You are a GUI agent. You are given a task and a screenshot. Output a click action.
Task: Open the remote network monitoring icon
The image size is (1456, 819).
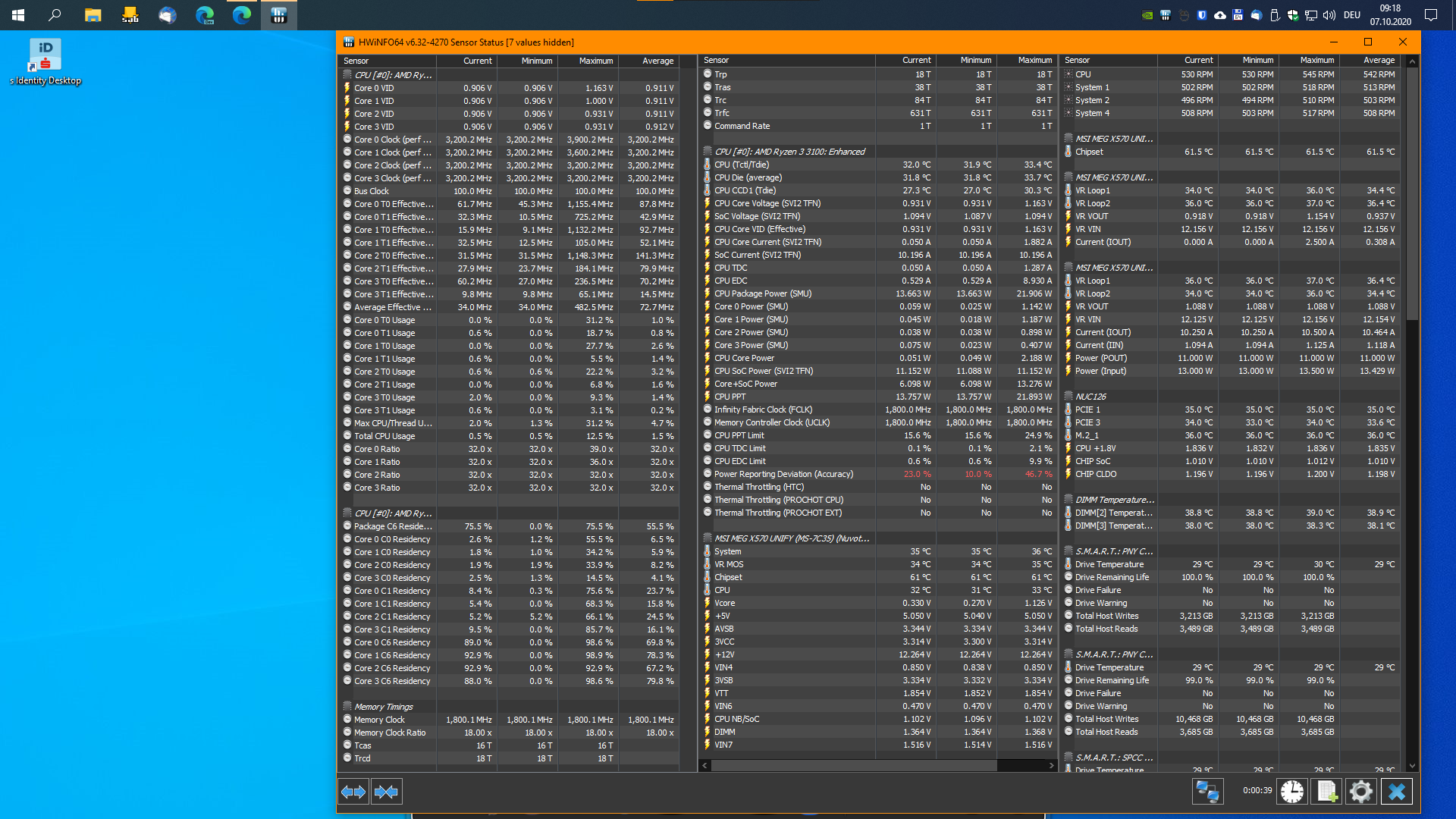1207,792
